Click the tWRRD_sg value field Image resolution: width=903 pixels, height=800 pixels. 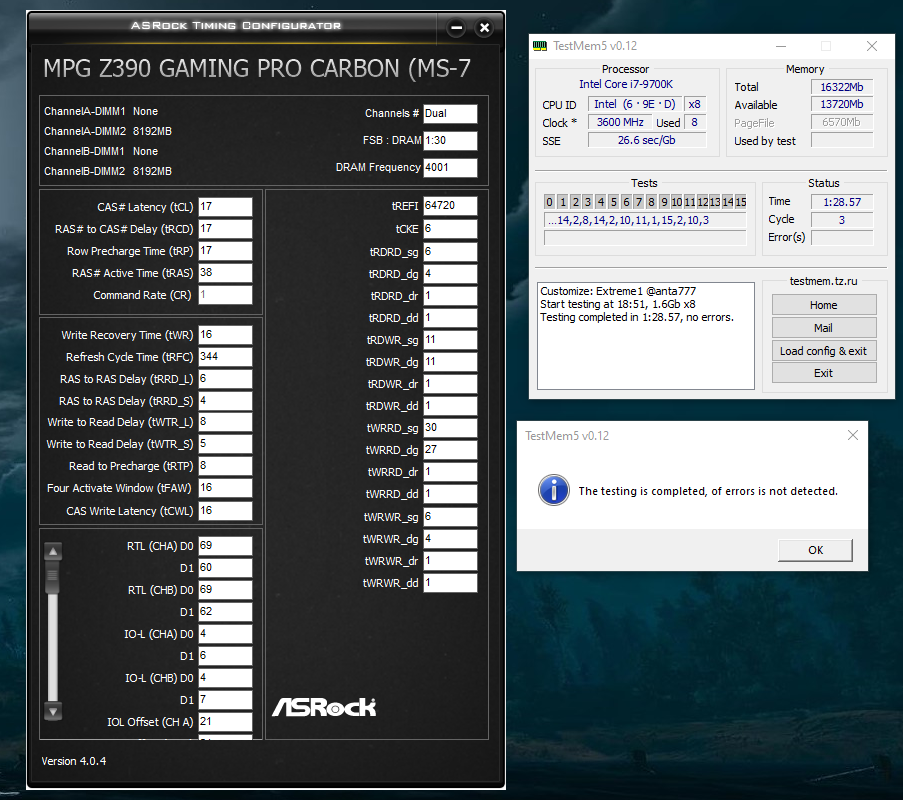click(450, 427)
